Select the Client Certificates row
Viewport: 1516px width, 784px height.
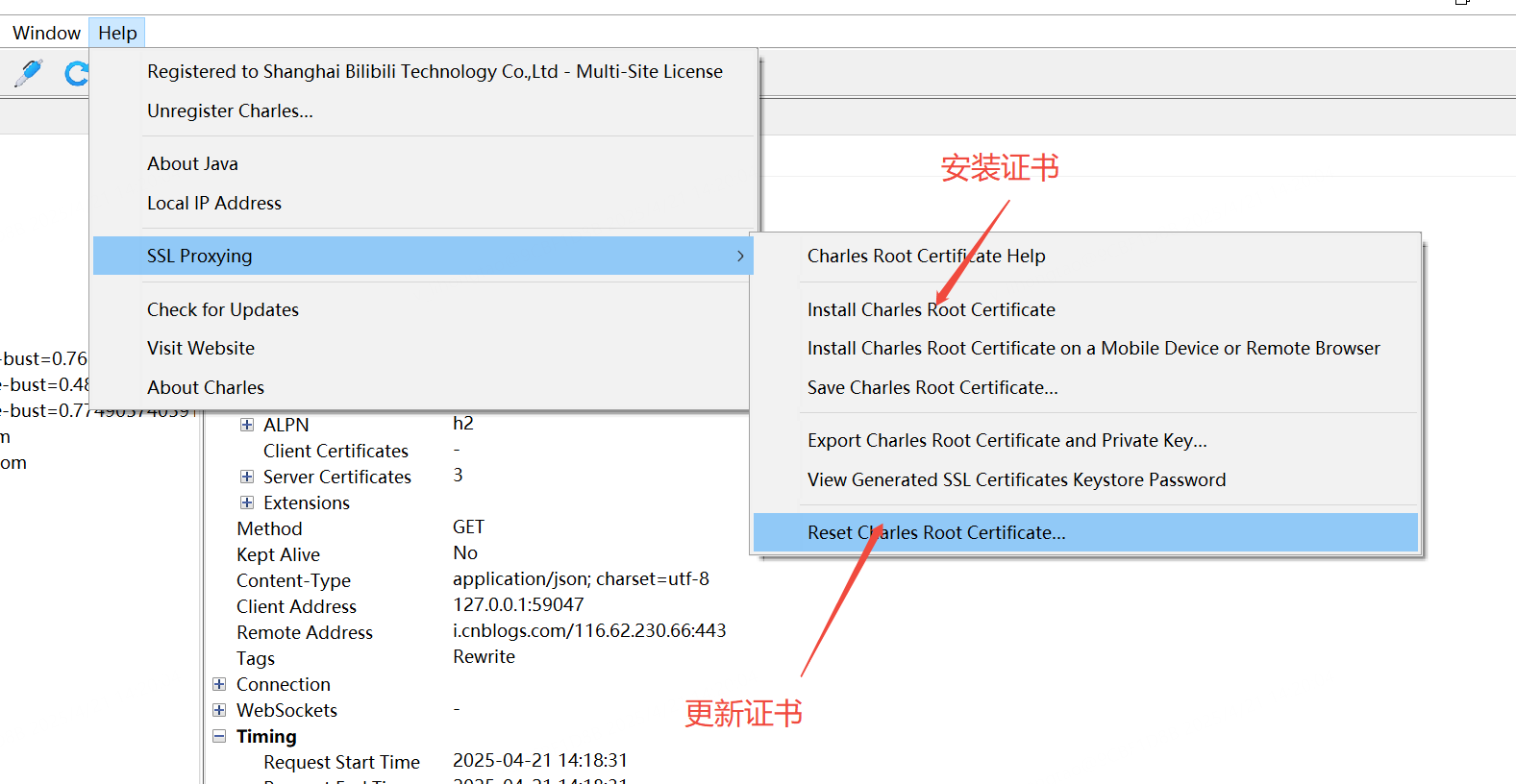pos(336,451)
